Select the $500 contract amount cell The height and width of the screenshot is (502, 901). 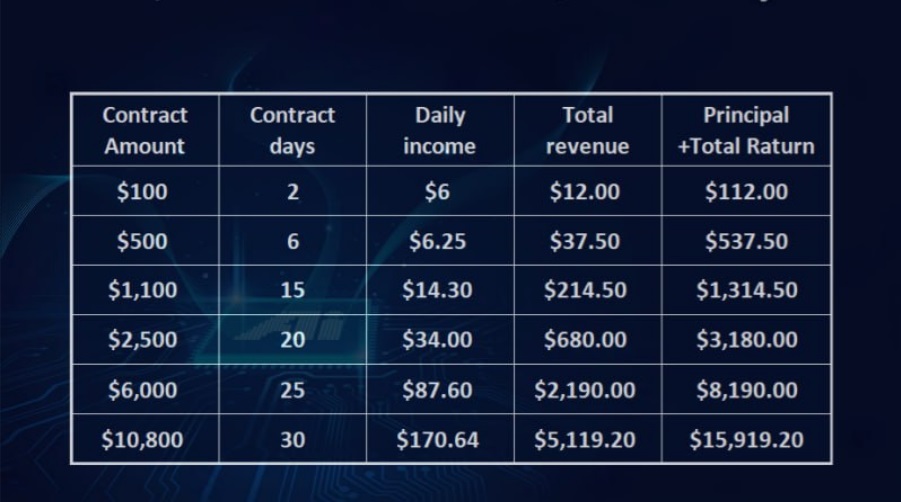[x=142, y=241]
